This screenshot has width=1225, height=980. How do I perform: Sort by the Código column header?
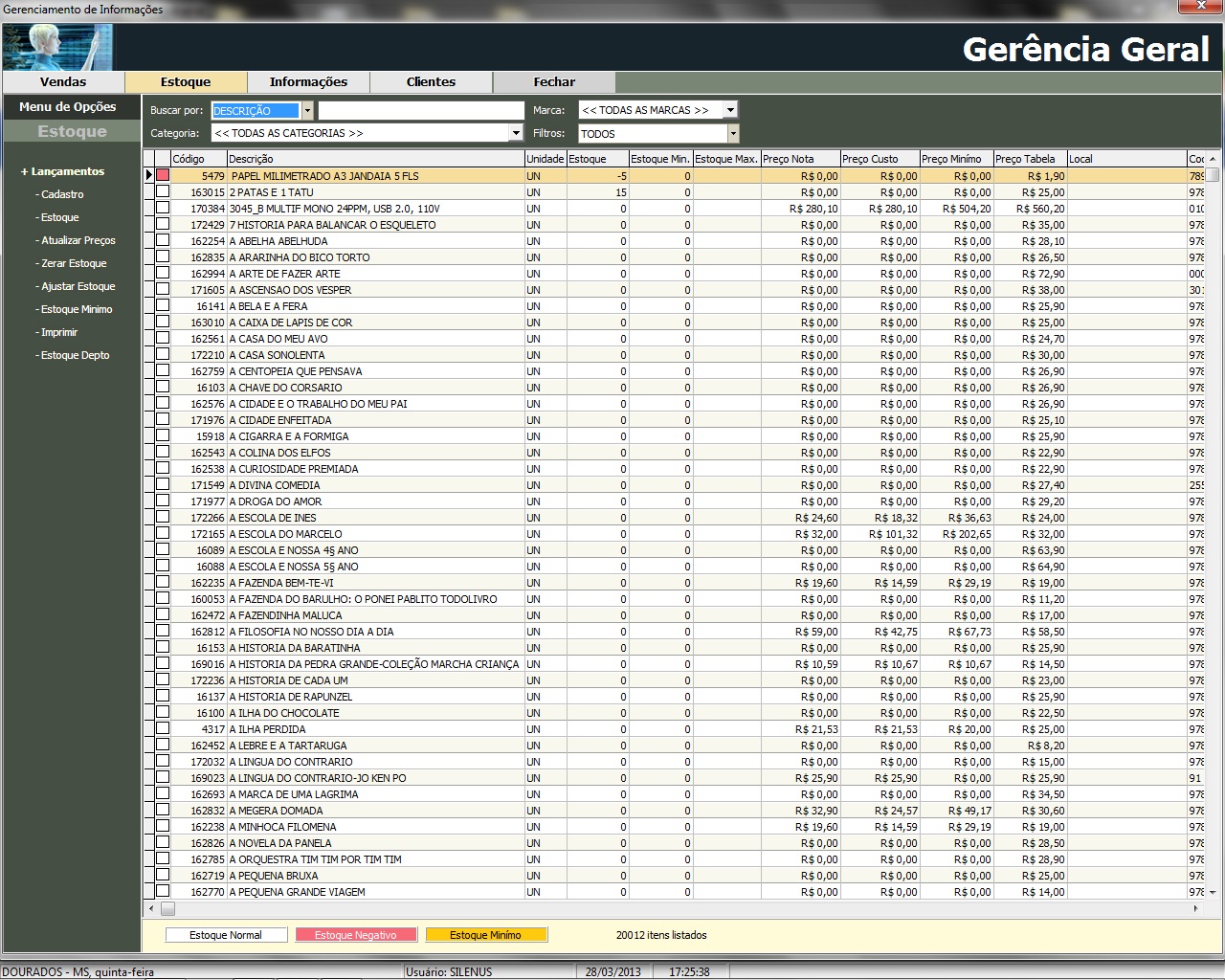point(198,159)
